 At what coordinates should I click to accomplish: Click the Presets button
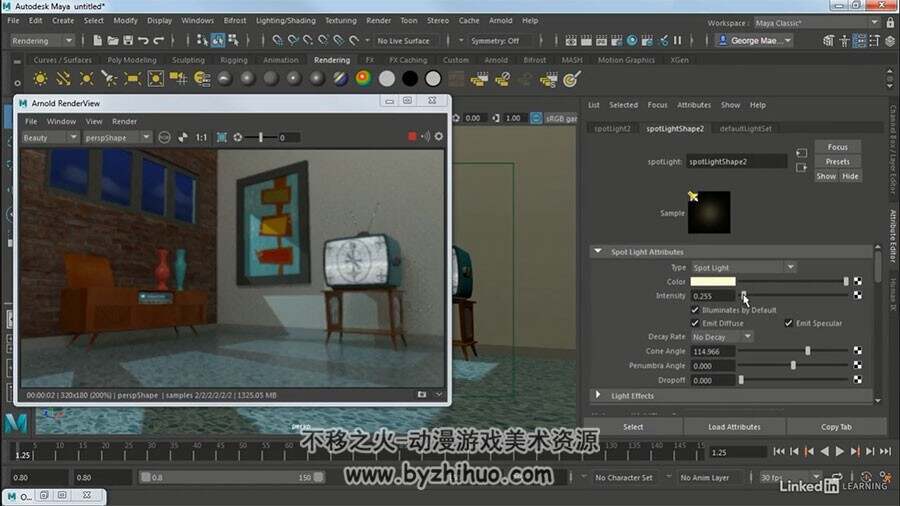[x=837, y=162]
